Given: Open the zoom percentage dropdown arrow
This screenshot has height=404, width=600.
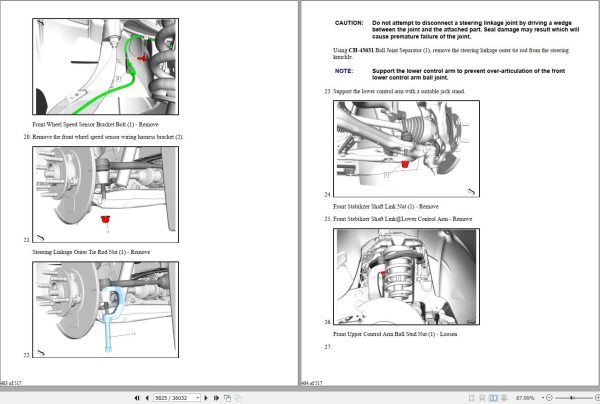Looking at the screenshot, I should coord(543,398).
